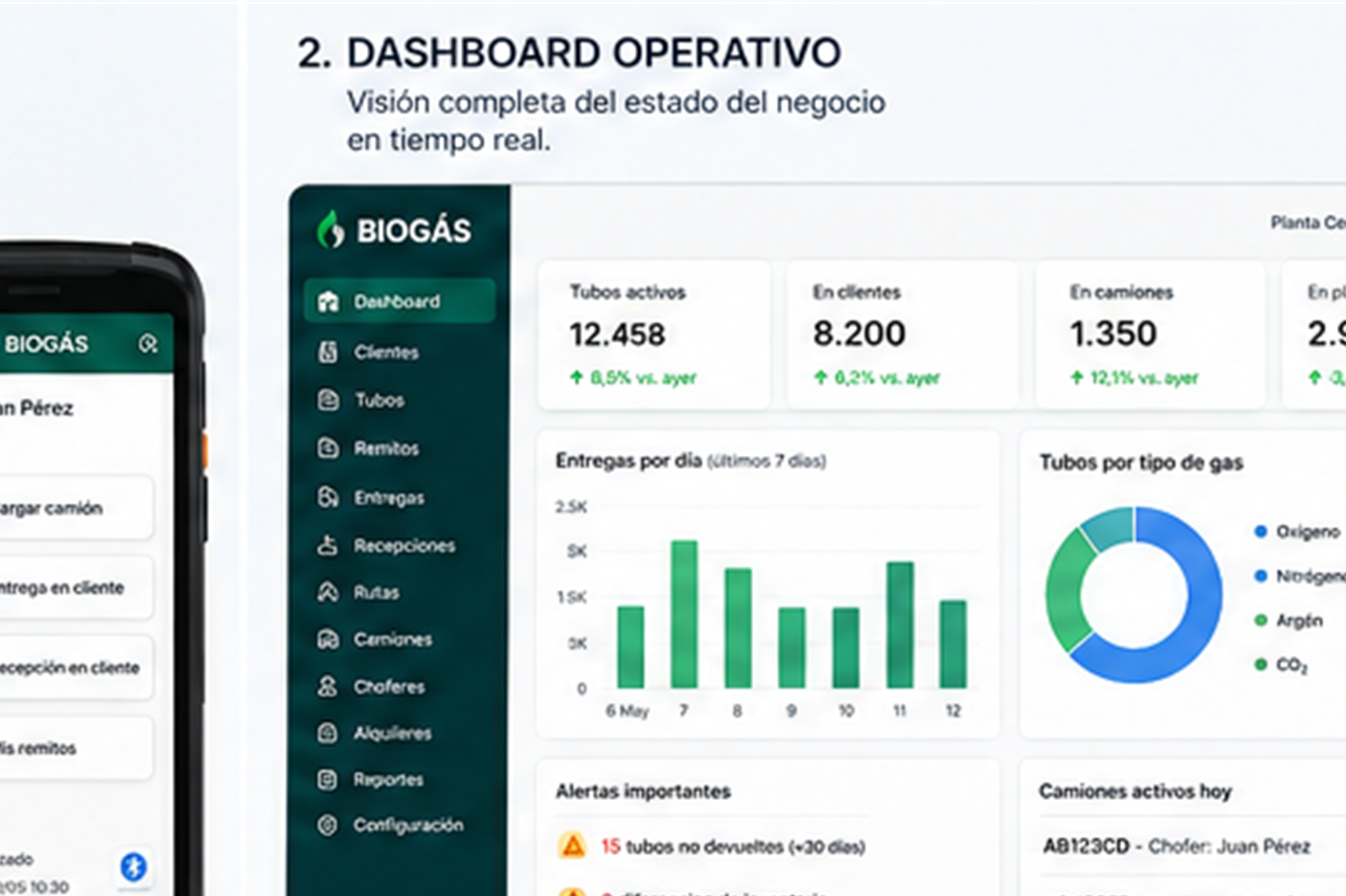Screen dimensions: 1346x896
Task: Click the Clientes icon in sidebar
Action: tap(328, 352)
